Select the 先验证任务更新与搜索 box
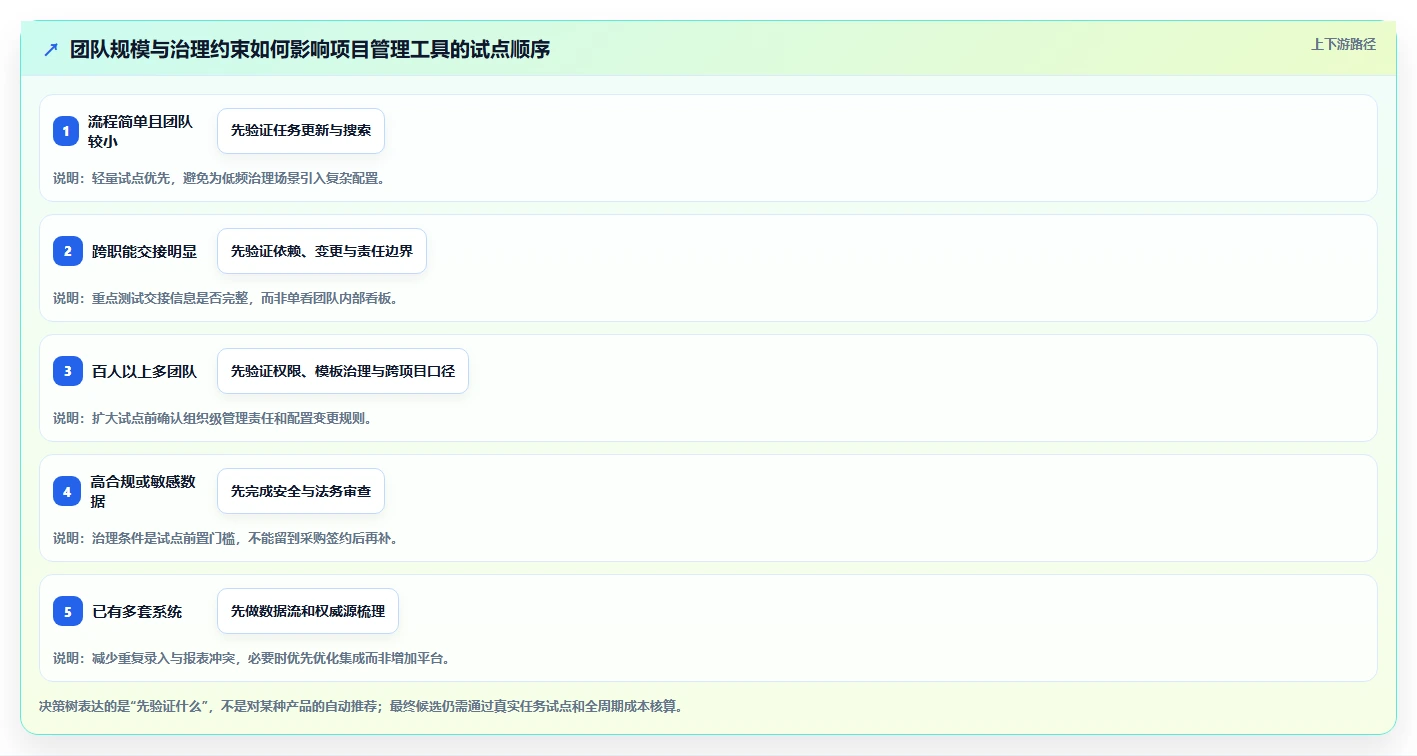The height and width of the screenshot is (756, 1417). pos(301,131)
